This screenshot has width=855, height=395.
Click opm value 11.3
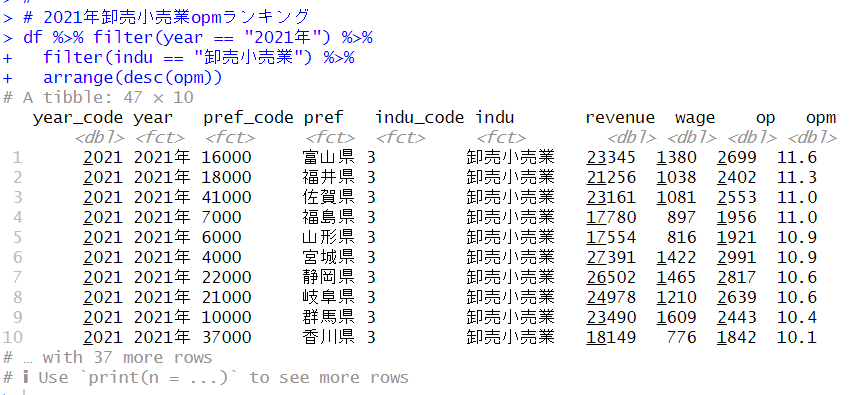coord(797,177)
